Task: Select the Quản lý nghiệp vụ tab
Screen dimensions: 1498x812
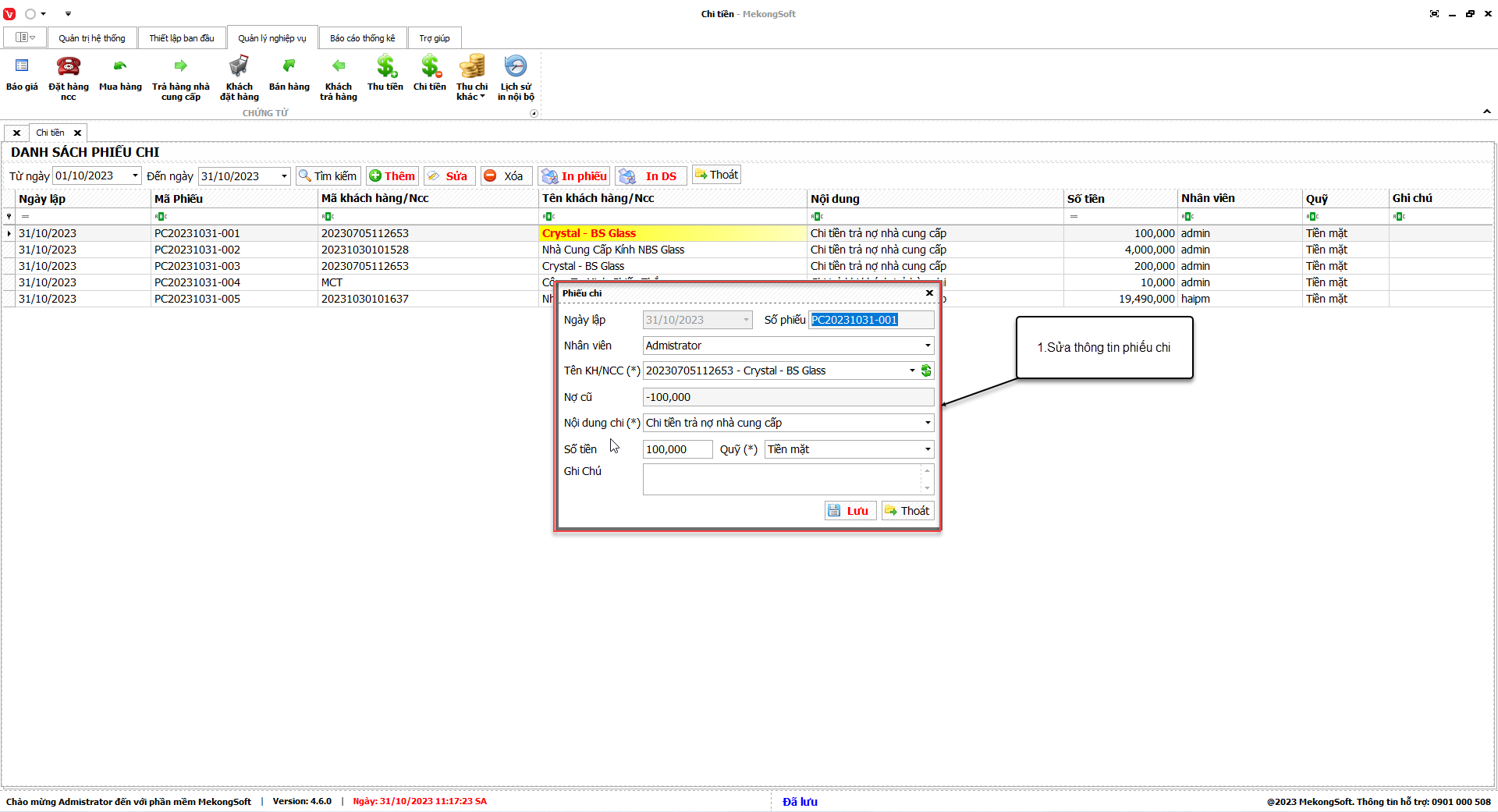Action: [272, 38]
